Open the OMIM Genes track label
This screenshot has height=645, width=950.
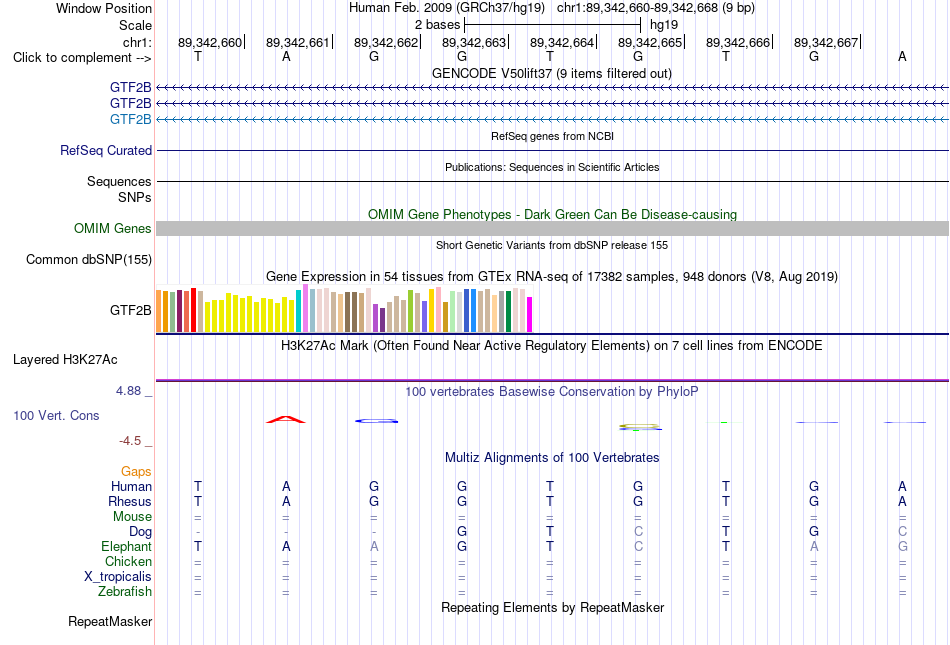(x=113, y=228)
